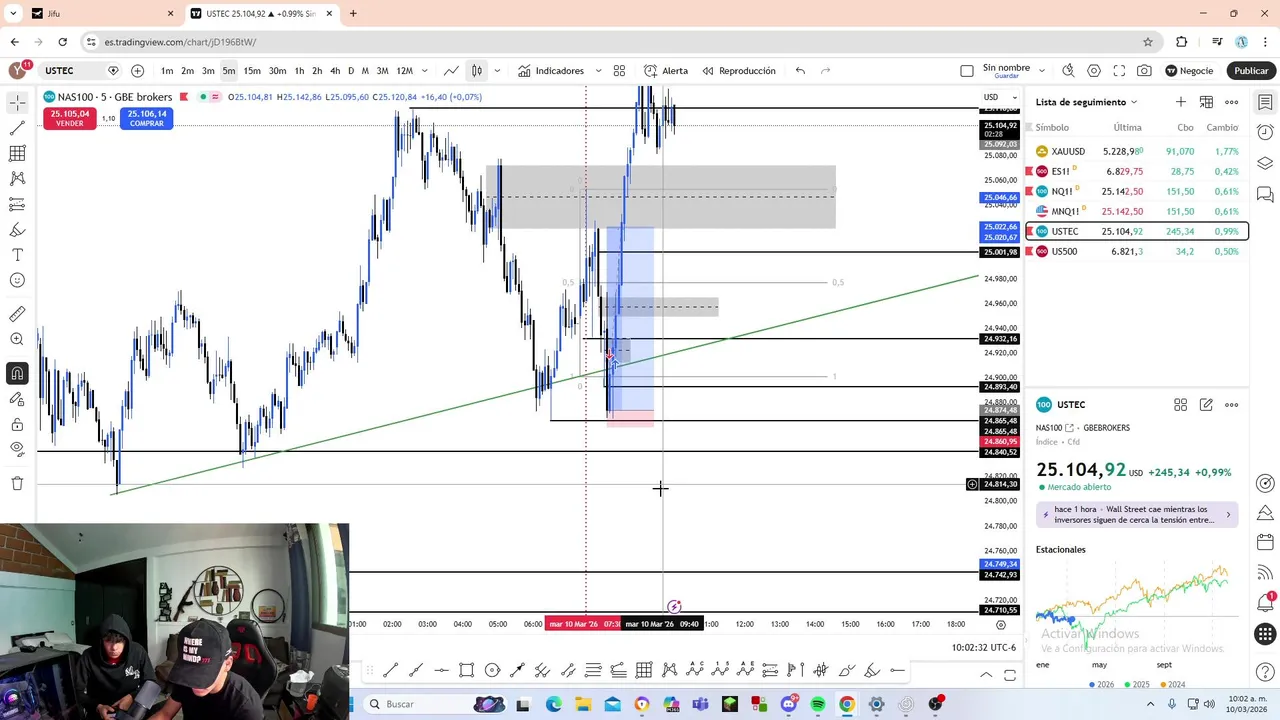Open time axis settings gear icon
1280x720 pixels.
pos(1001,625)
